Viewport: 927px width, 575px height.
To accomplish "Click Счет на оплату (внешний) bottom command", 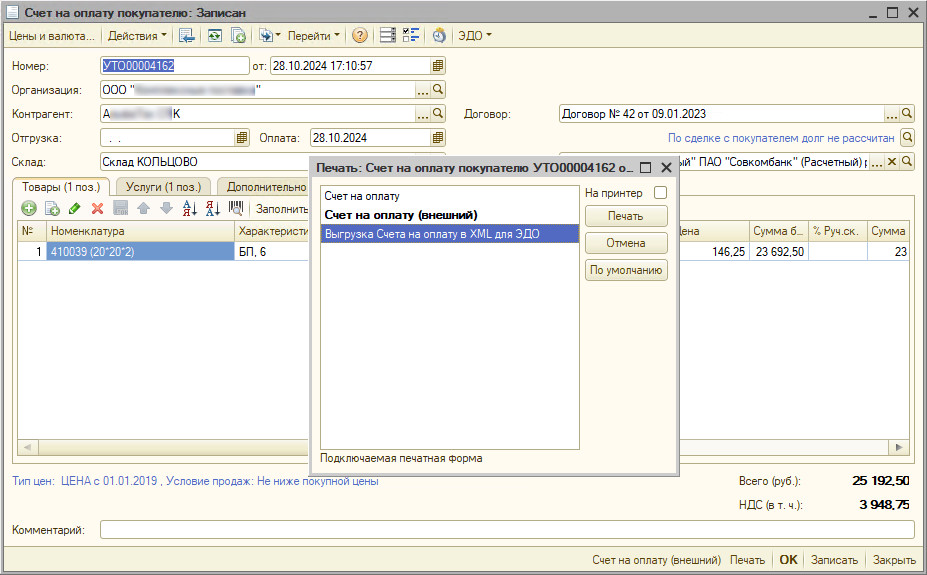I will tap(656, 560).
